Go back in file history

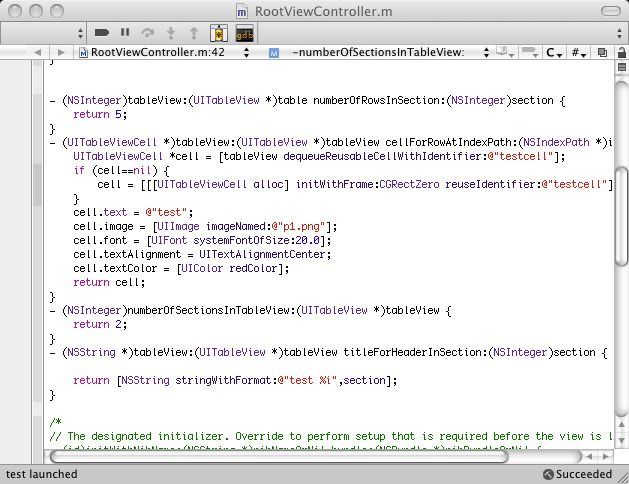point(38,52)
